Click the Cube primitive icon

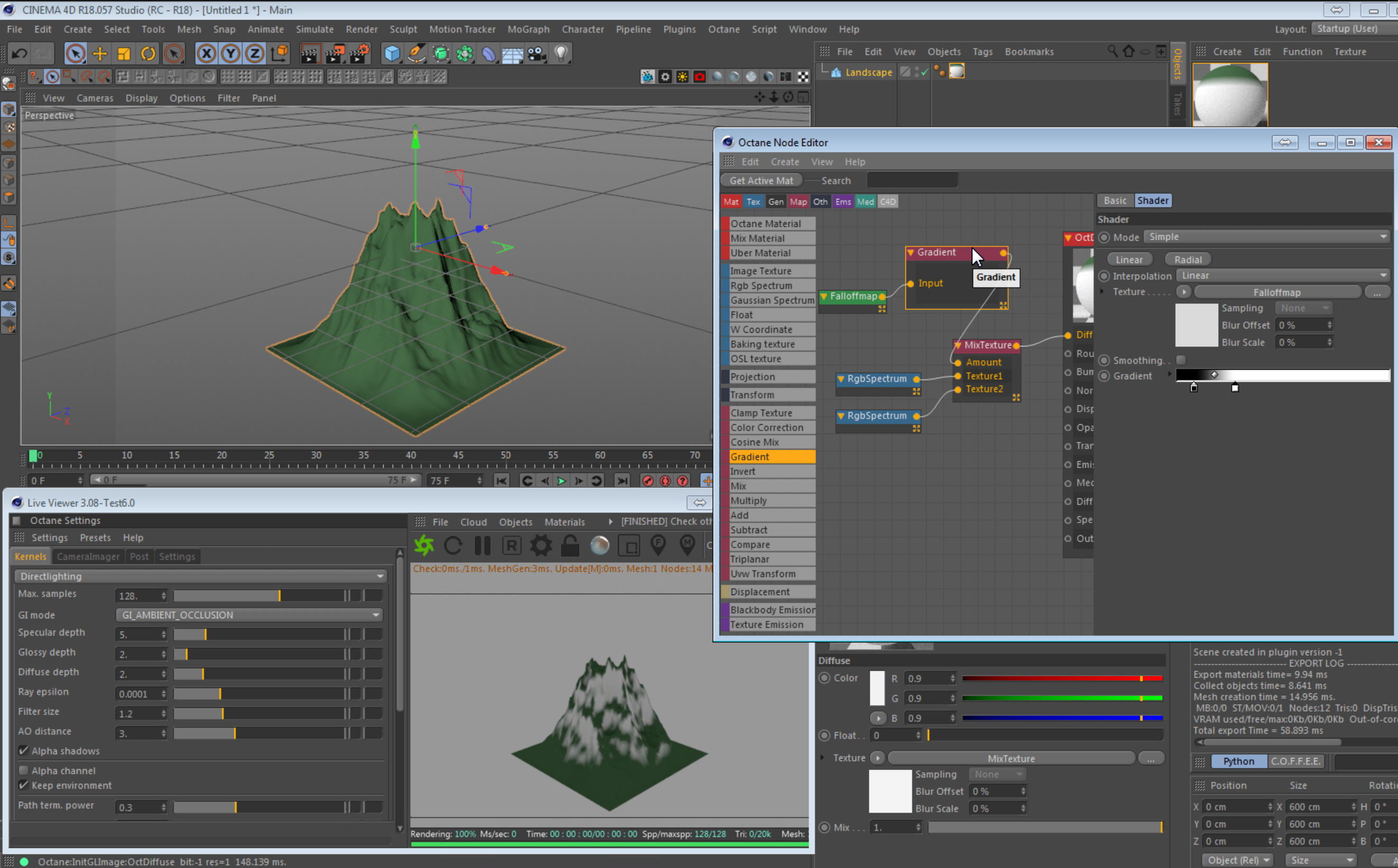pyautogui.click(x=392, y=53)
